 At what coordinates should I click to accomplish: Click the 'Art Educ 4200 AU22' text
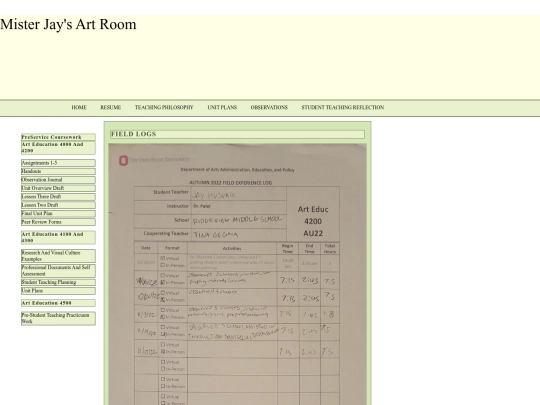[x=313, y=221]
